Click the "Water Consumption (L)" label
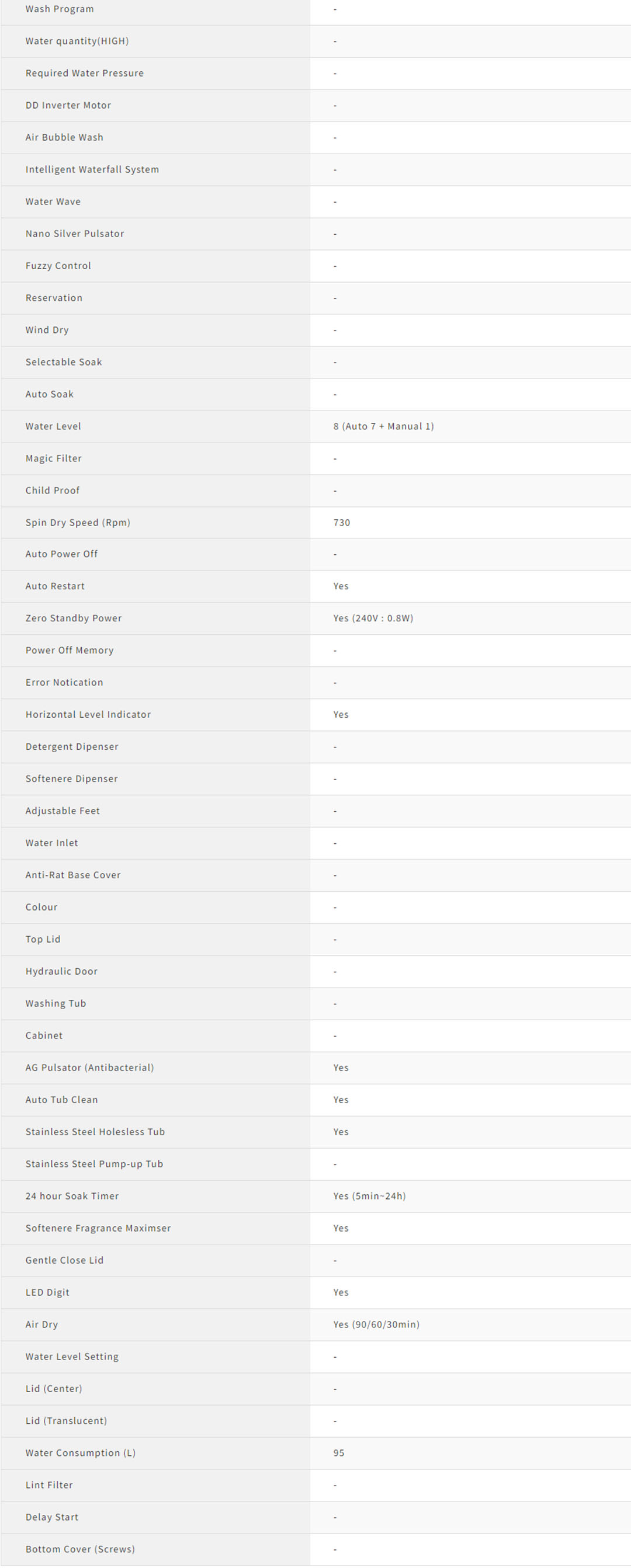The width and height of the screenshot is (631, 1568). pyautogui.click(x=81, y=1452)
